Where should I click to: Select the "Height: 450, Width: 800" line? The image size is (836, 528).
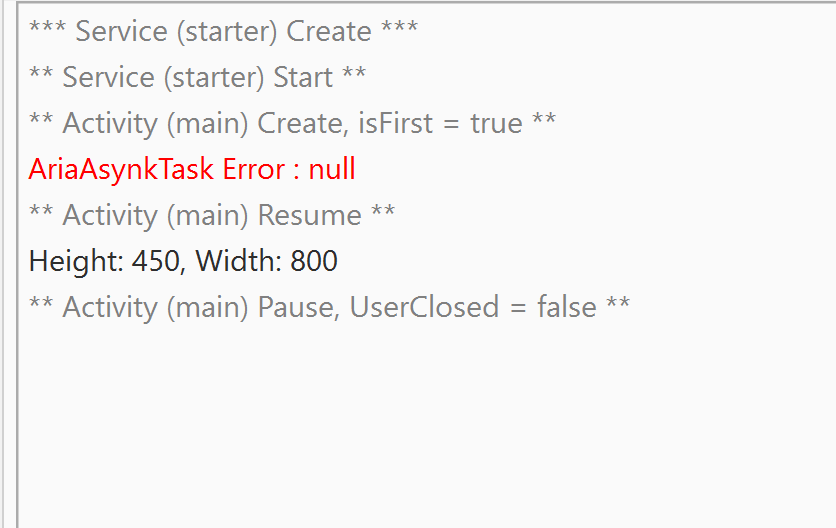pos(183,261)
